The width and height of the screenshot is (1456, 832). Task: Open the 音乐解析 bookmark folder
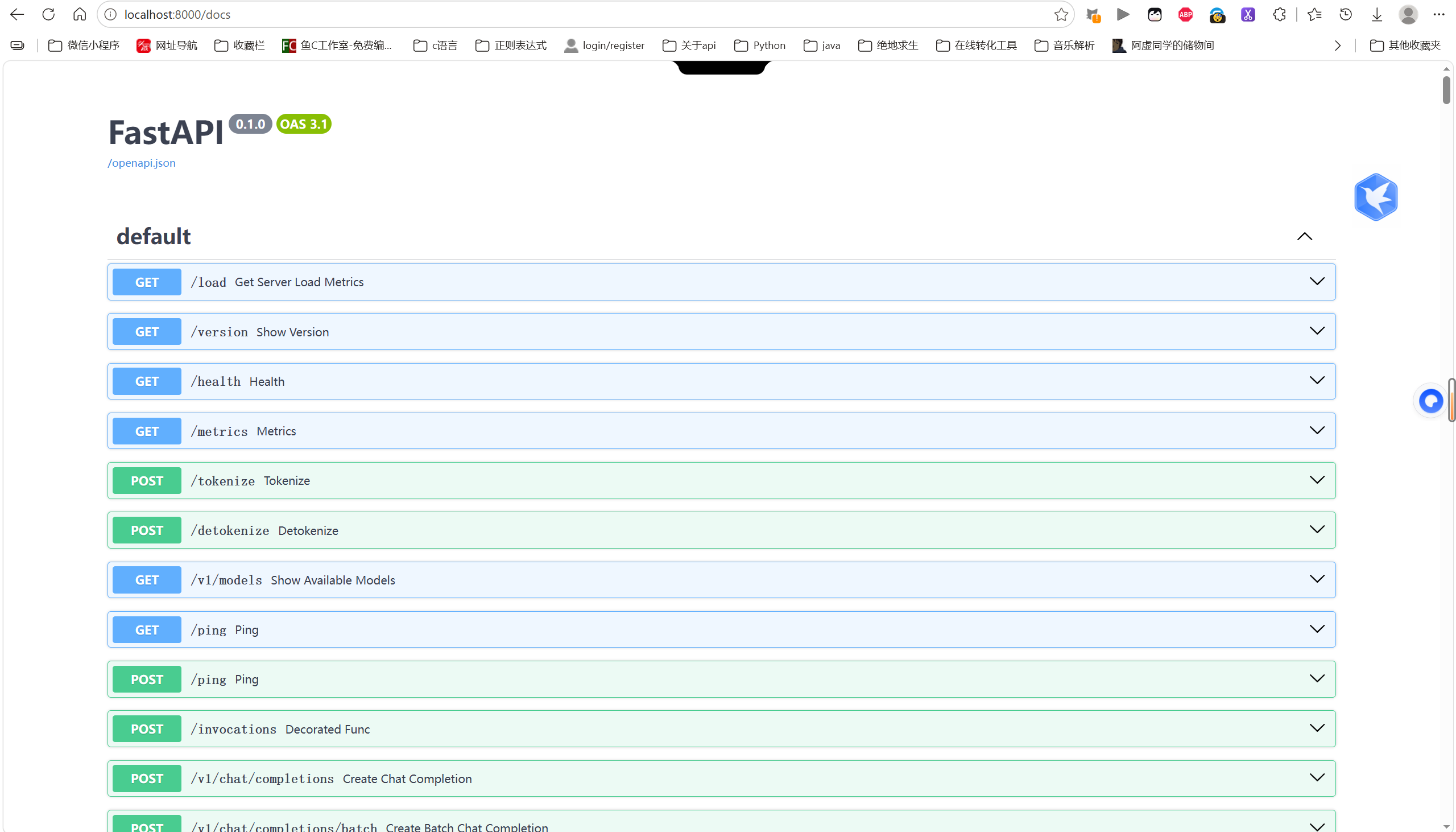1064,45
